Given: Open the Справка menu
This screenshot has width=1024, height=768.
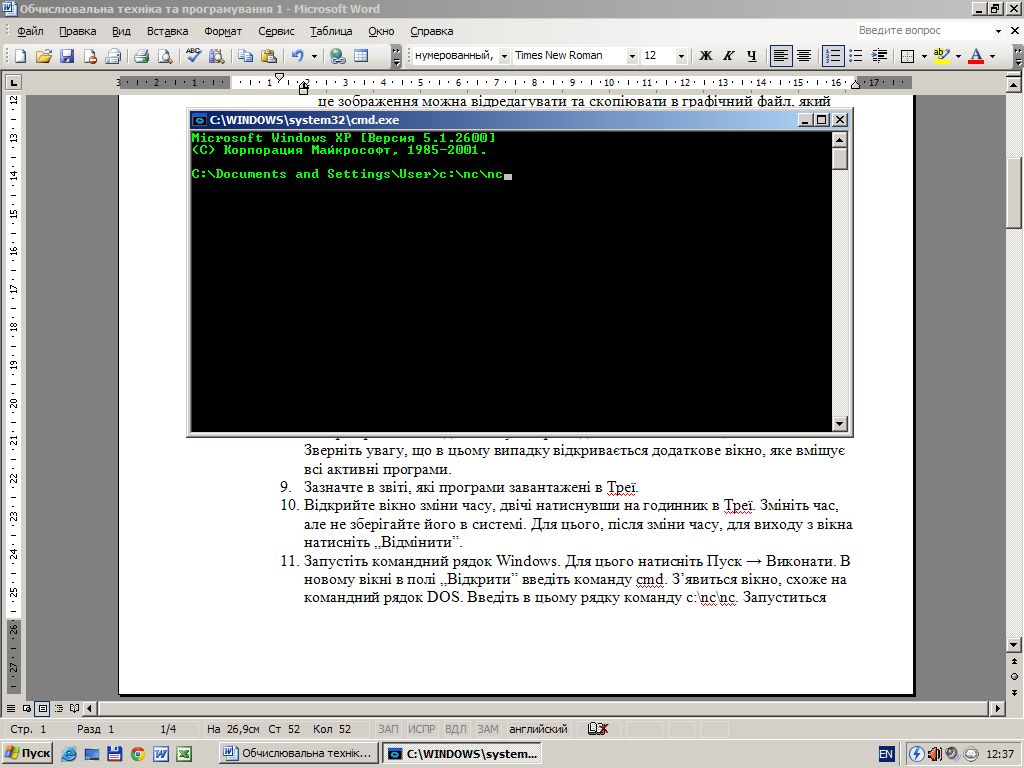Looking at the screenshot, I should coord(431,31).
